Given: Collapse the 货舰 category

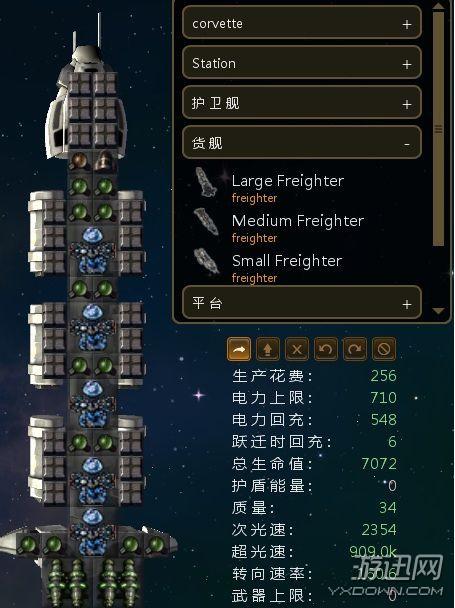Looking at the screenshot, I should coord(407,144).
